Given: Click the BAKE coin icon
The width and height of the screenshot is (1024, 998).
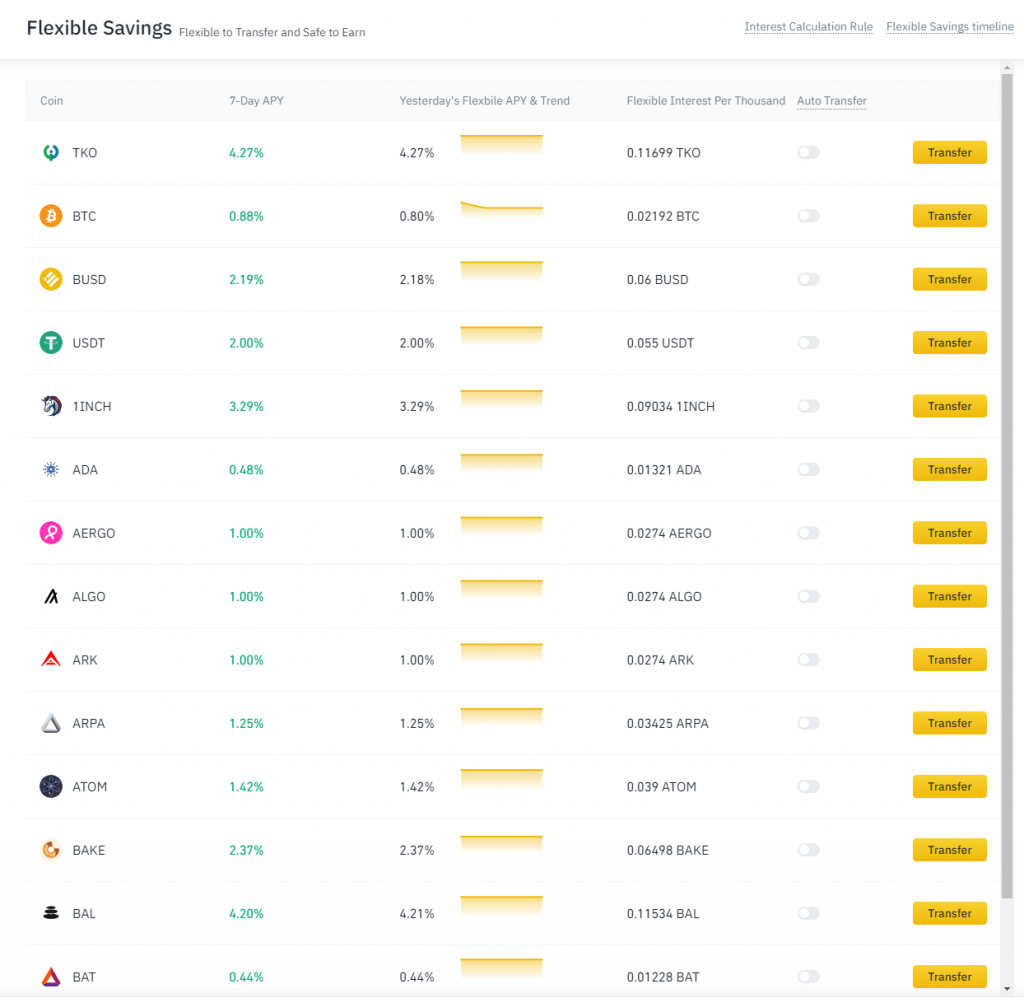Looking at the screenshot, I should 51,850.
